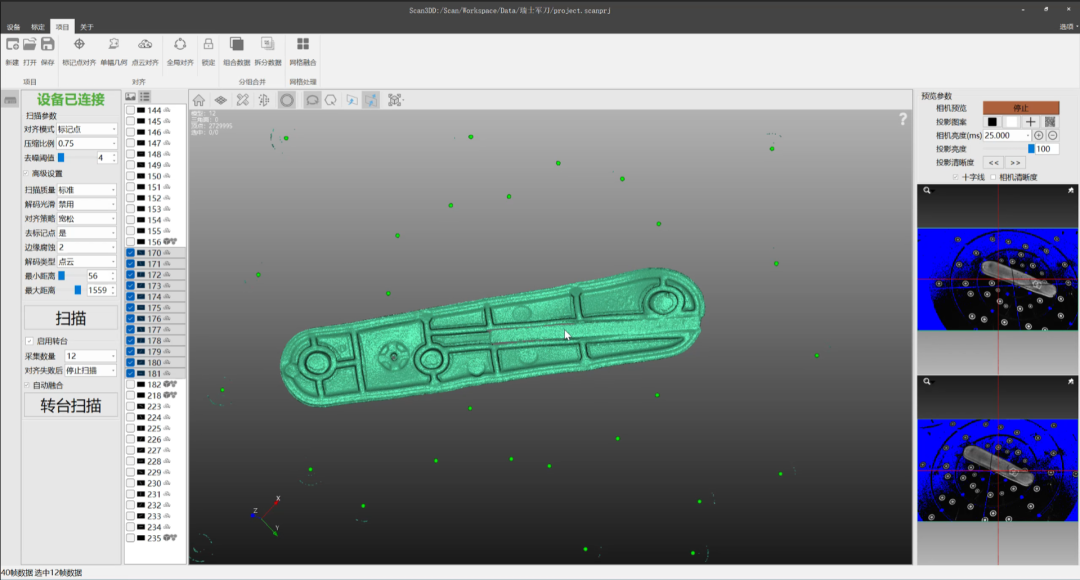Click 组合数据 combine data icon
The image size is (1080, 580).
pyautogui.click(x=236, y=44)
